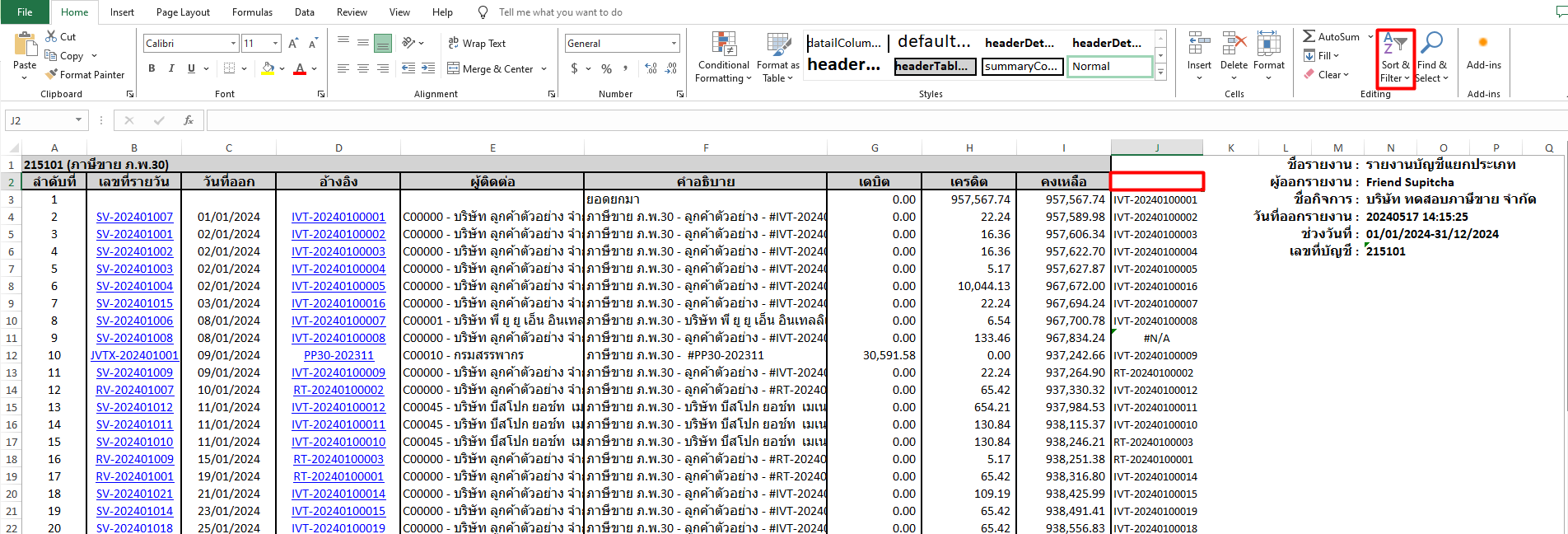Viewport: 1568px width, 534px height.
Task: Open the Font dialog launcher
Action: click(x=320, y=94)
